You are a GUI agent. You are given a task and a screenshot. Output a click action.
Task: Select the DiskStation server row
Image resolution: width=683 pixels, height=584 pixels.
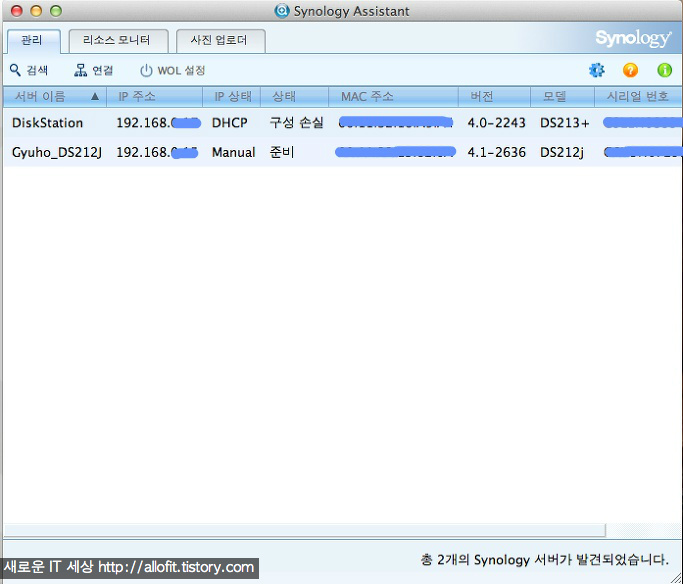pos(342,123)
